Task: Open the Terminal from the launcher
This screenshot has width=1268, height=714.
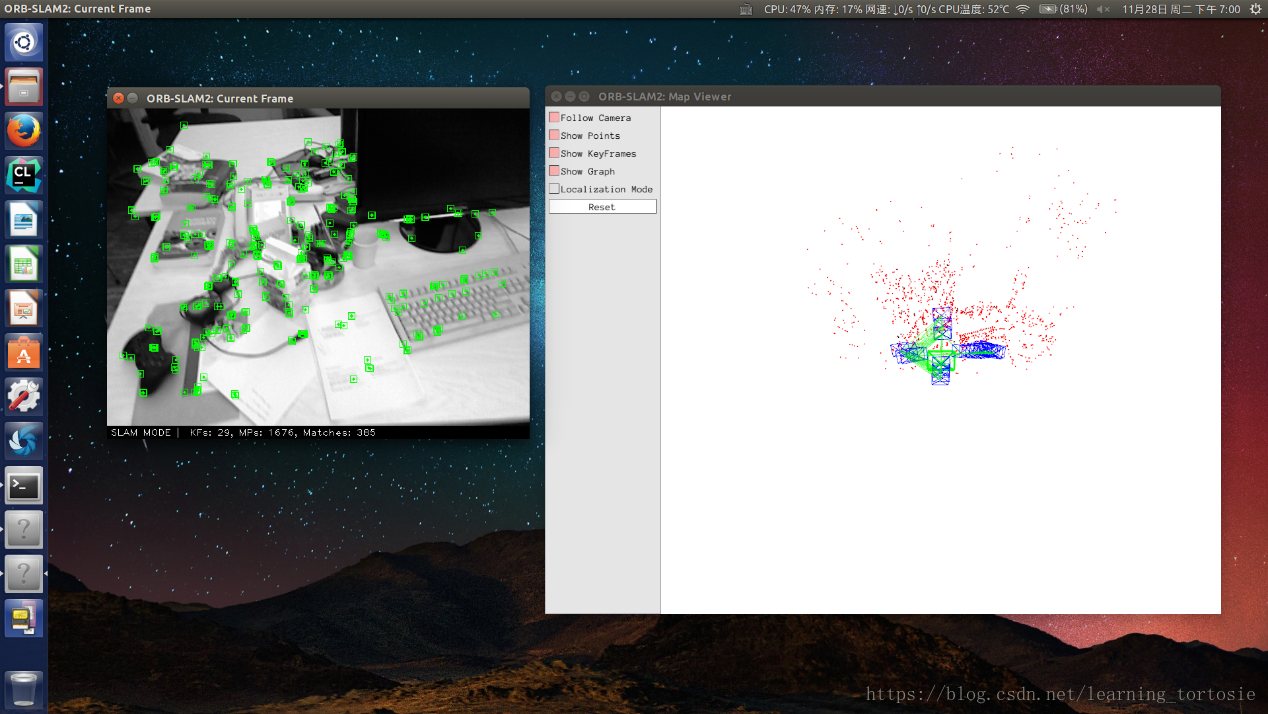Action: point(24,485)
